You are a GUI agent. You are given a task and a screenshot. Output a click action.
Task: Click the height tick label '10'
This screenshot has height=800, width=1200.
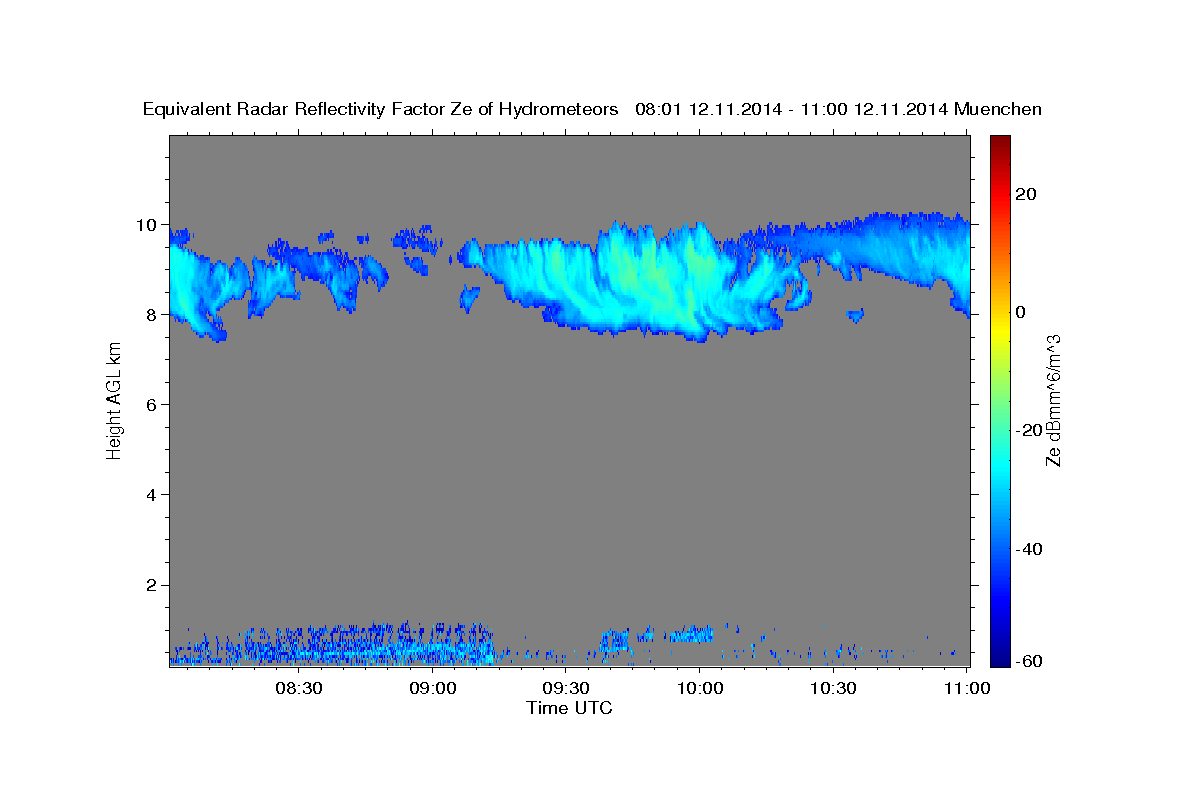[148, 224]
